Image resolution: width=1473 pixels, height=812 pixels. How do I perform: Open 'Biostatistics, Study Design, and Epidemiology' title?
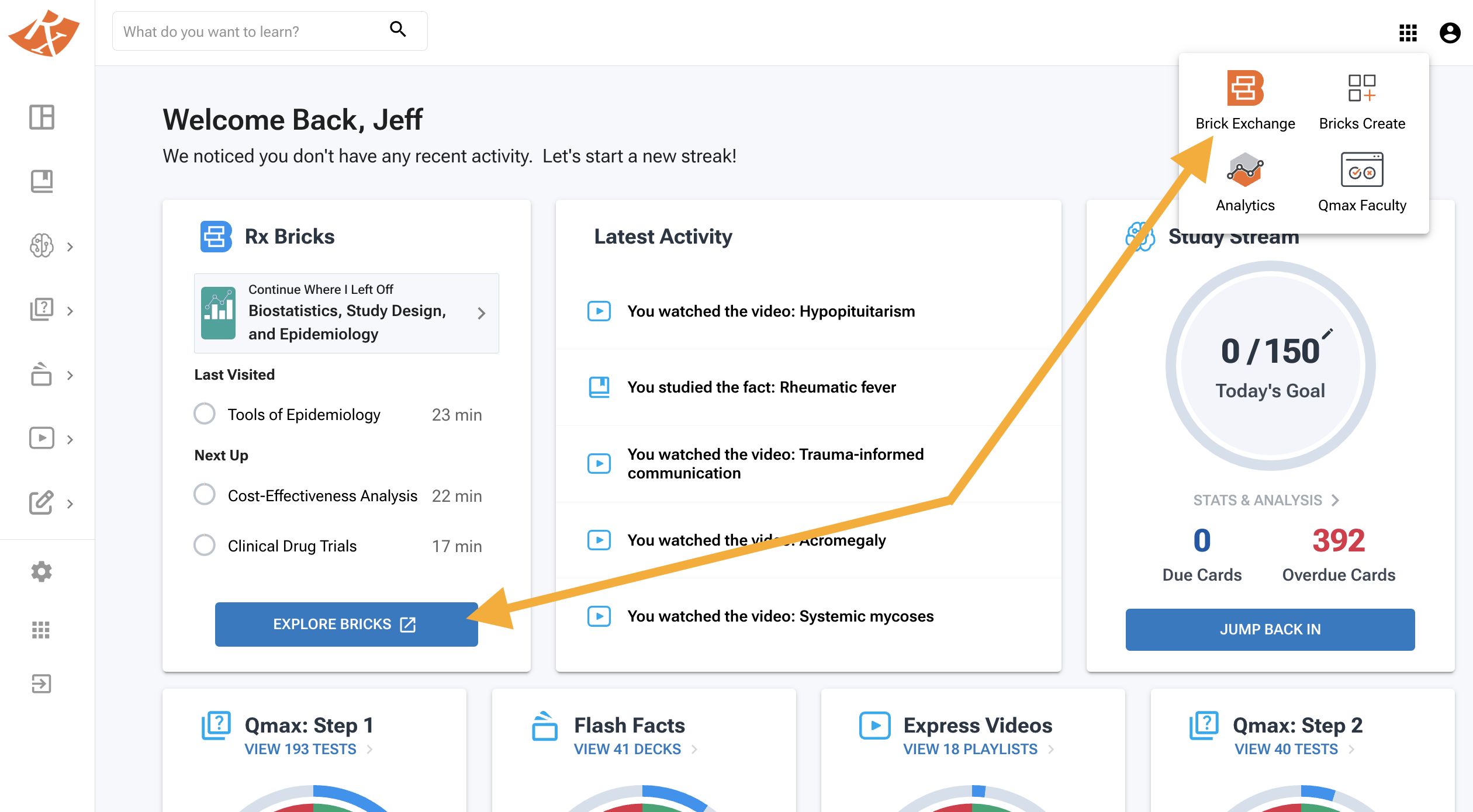pyautogui.click(x=347, y=322)
